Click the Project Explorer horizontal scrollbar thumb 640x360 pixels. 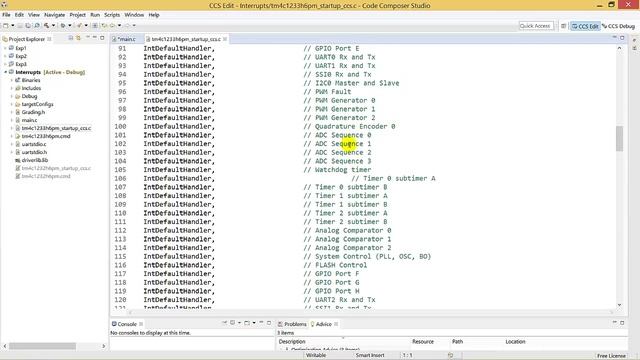click(42, 346)
